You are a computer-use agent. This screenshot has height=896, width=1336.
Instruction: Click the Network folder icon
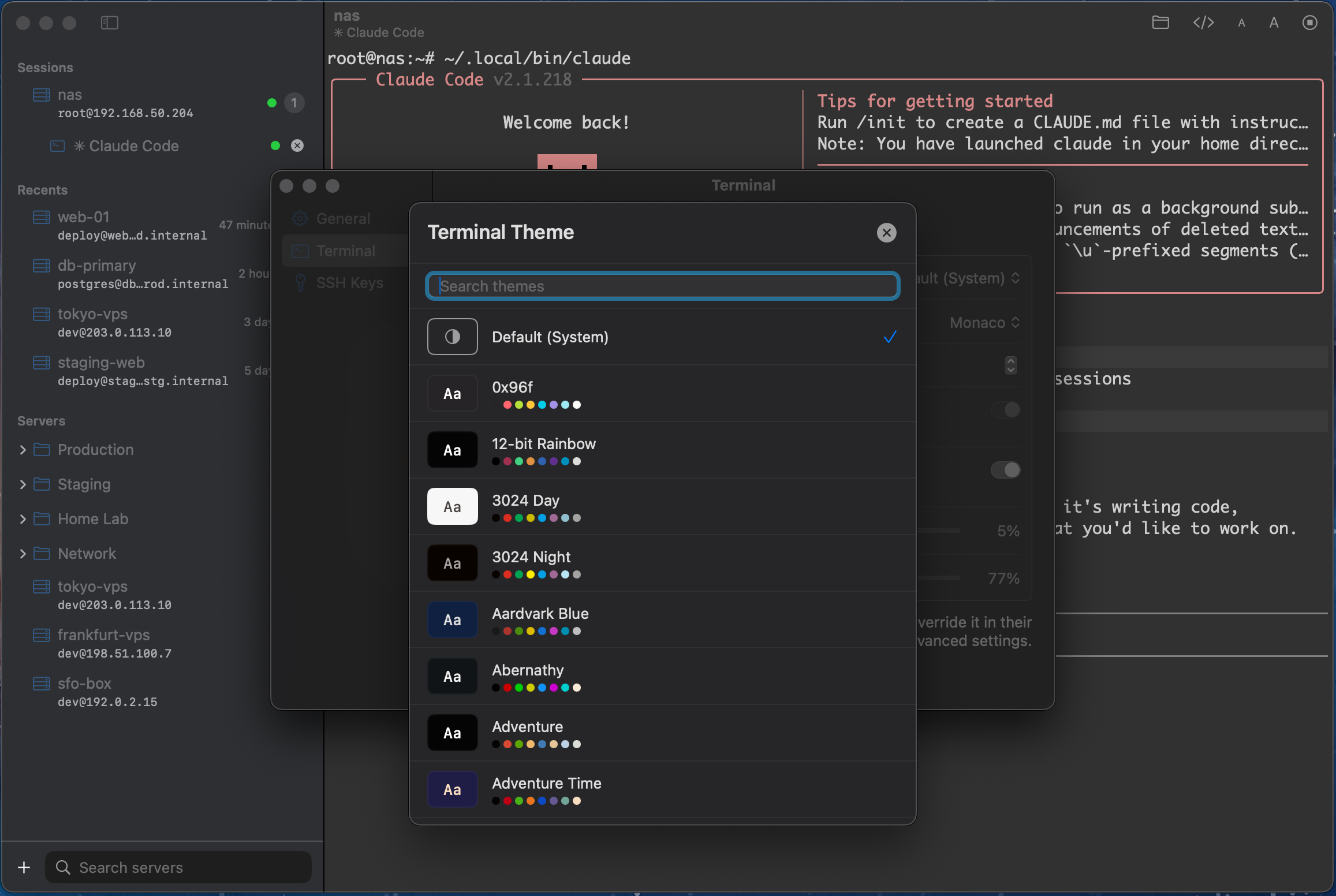tap(42, 554)
